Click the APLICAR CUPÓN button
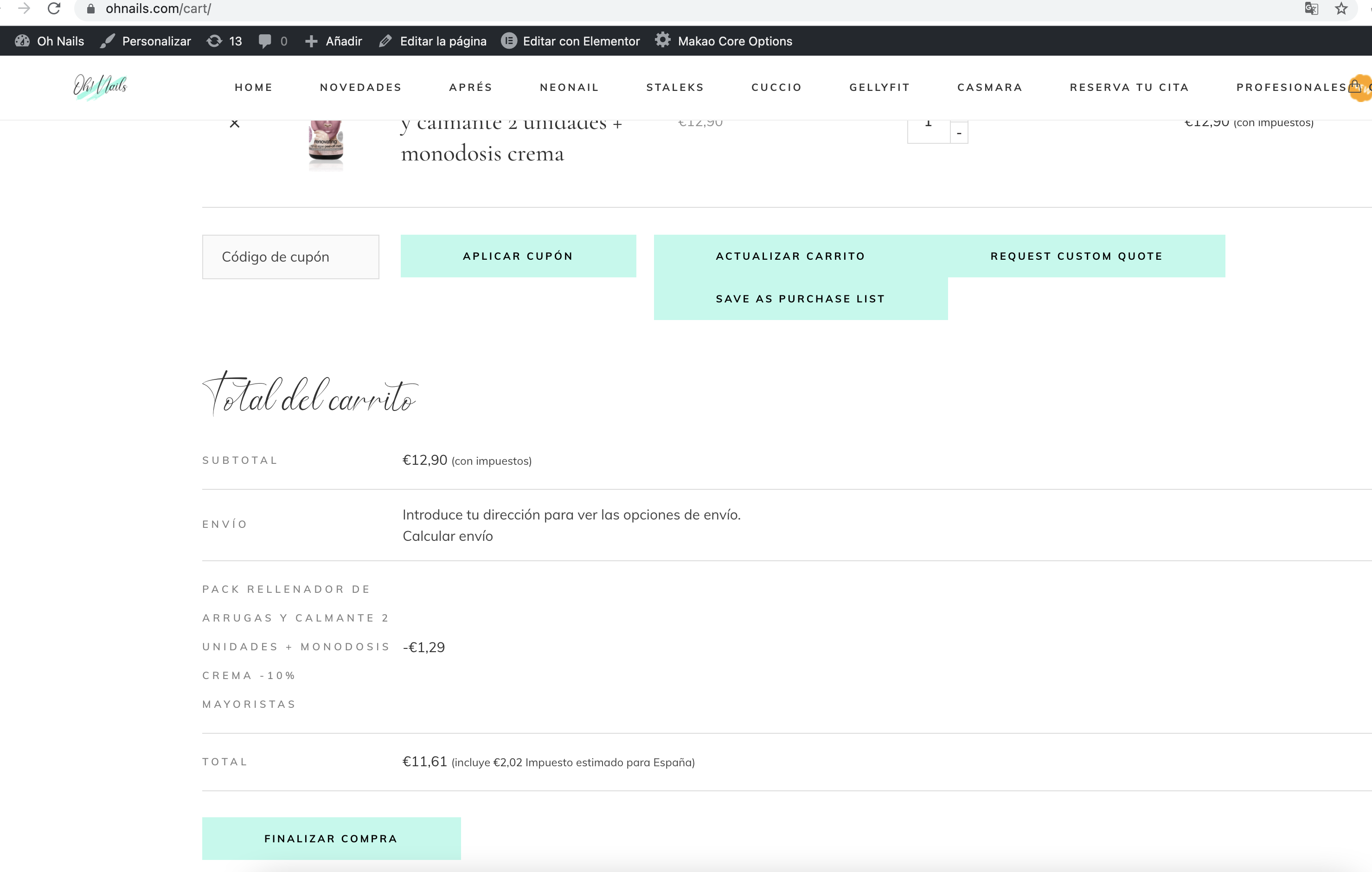Image resolution: width=1372 pixels, height=872 pixels. (x=518, y=256)
